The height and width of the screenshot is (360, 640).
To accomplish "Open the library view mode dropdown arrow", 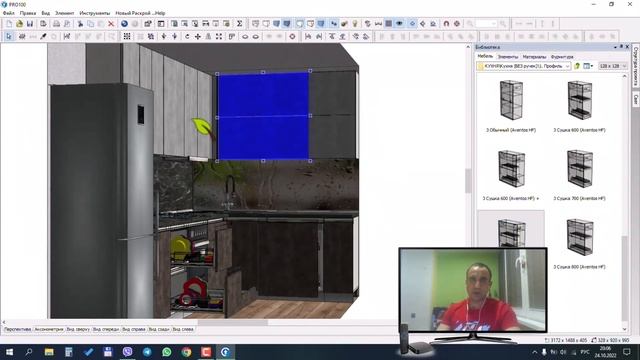I will pos(592,66).
